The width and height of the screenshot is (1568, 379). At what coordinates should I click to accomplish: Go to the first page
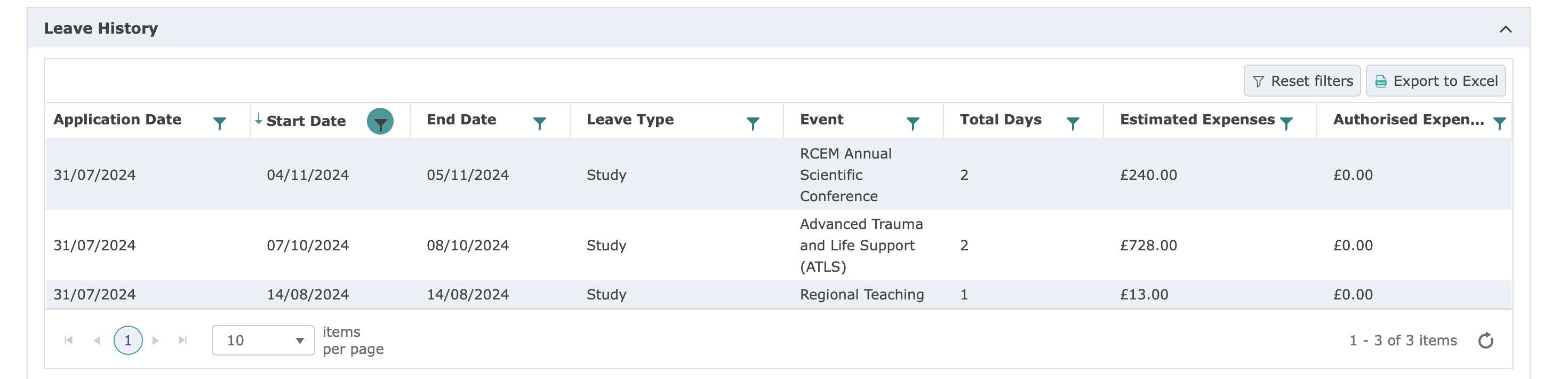click(x=69, y=340)
